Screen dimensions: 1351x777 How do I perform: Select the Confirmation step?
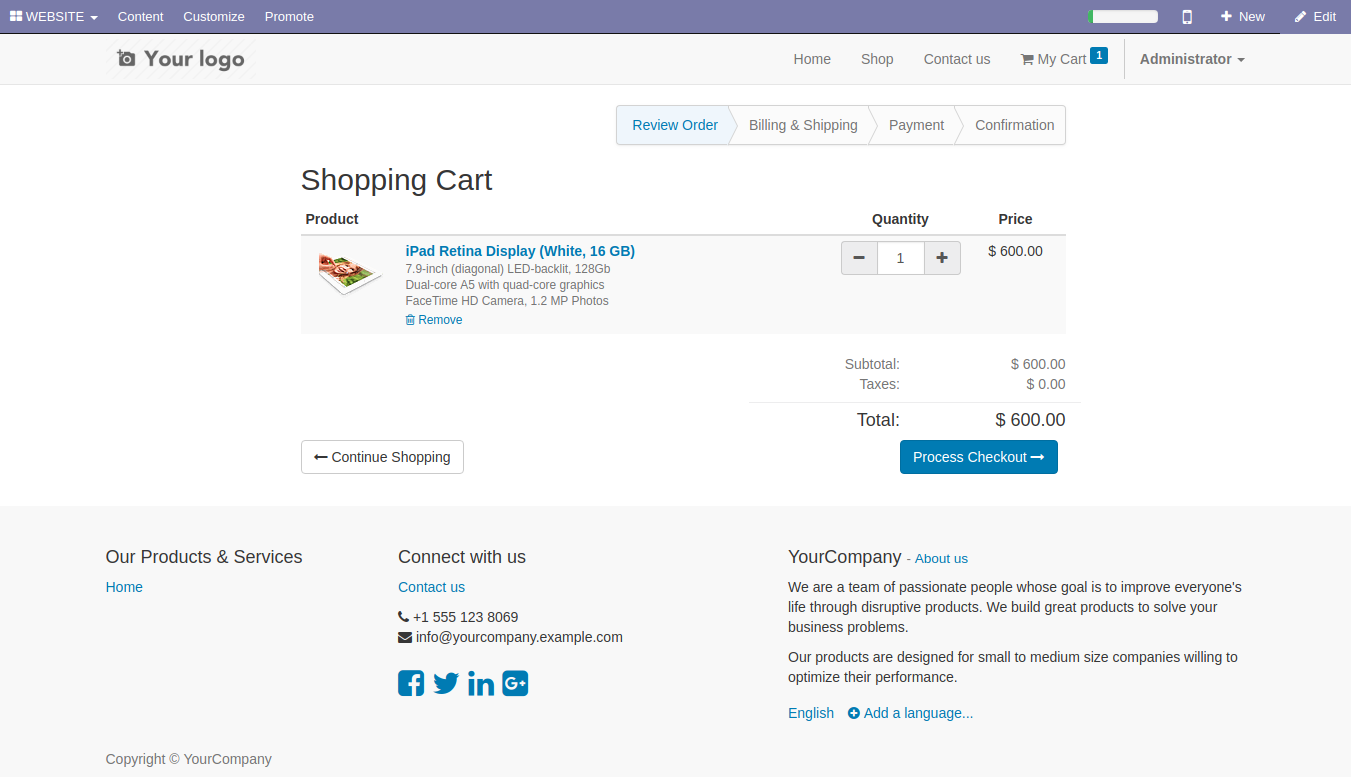[1014, 125]
